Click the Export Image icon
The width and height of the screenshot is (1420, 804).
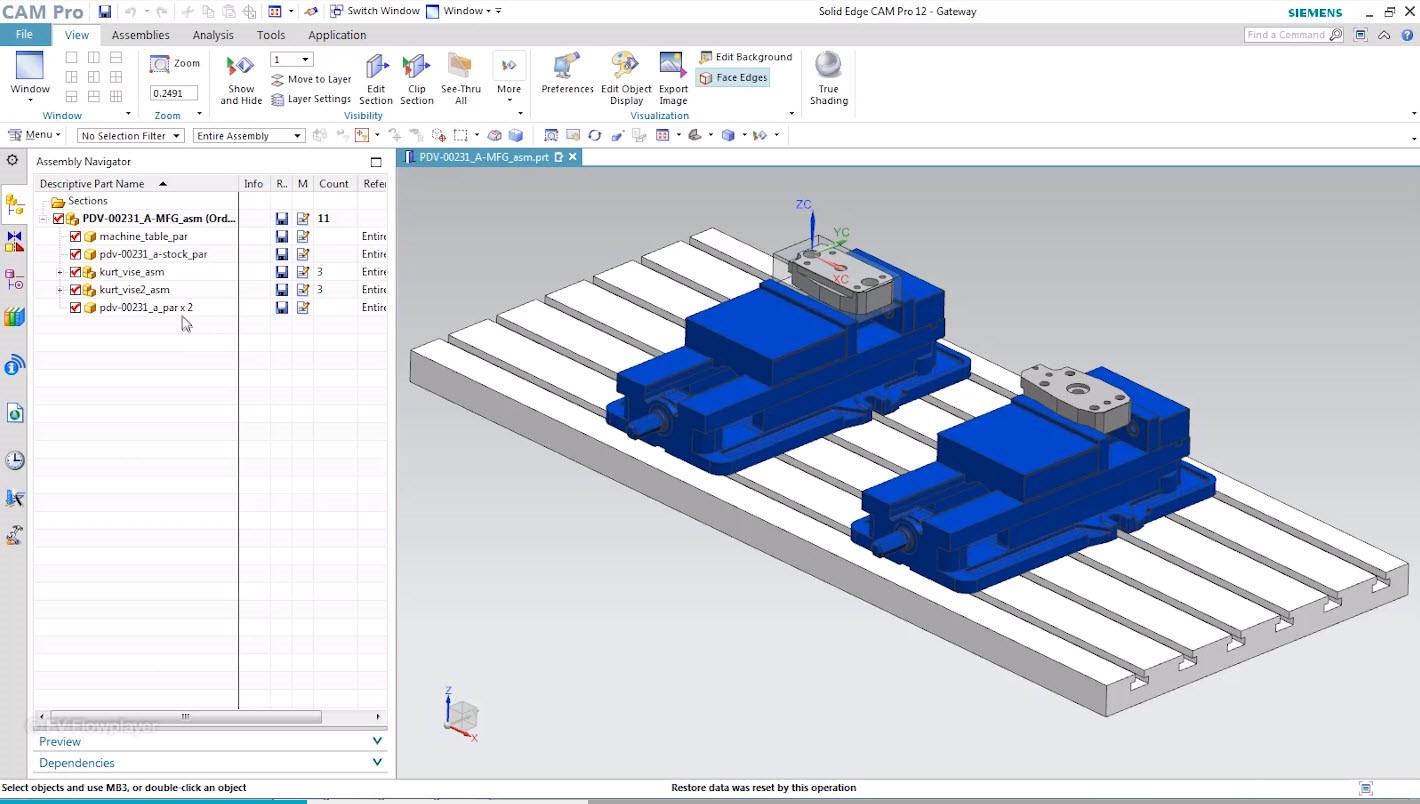[x=672, y=77]
